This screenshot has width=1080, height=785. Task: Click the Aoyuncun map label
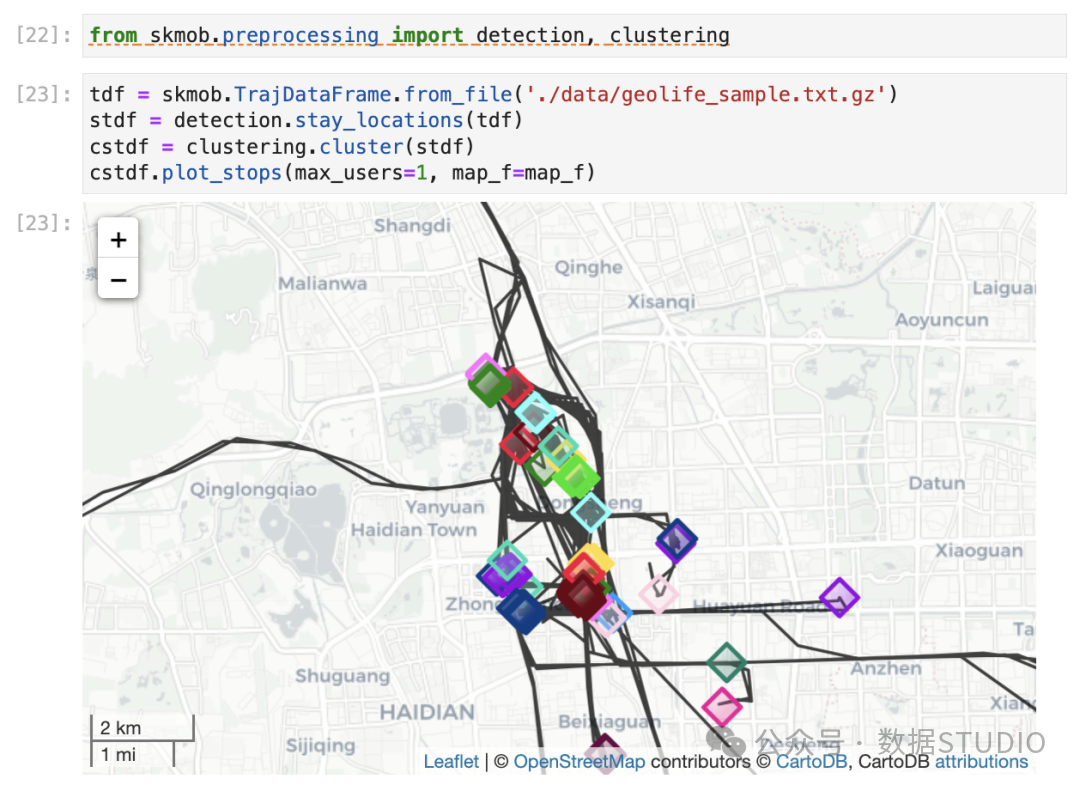(x=942, y=320)
